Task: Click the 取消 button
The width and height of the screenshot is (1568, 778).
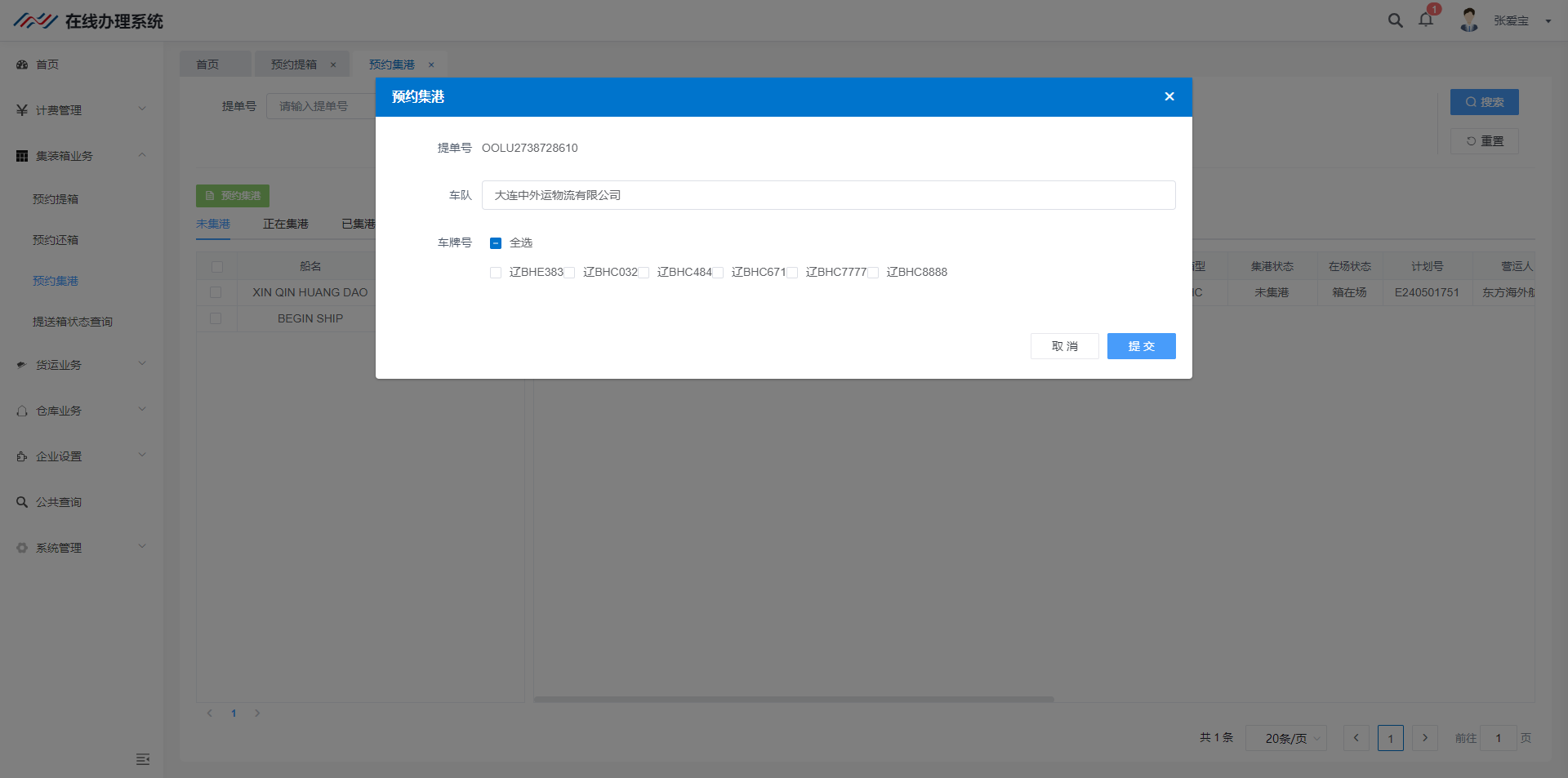Action: [1064, 346]
